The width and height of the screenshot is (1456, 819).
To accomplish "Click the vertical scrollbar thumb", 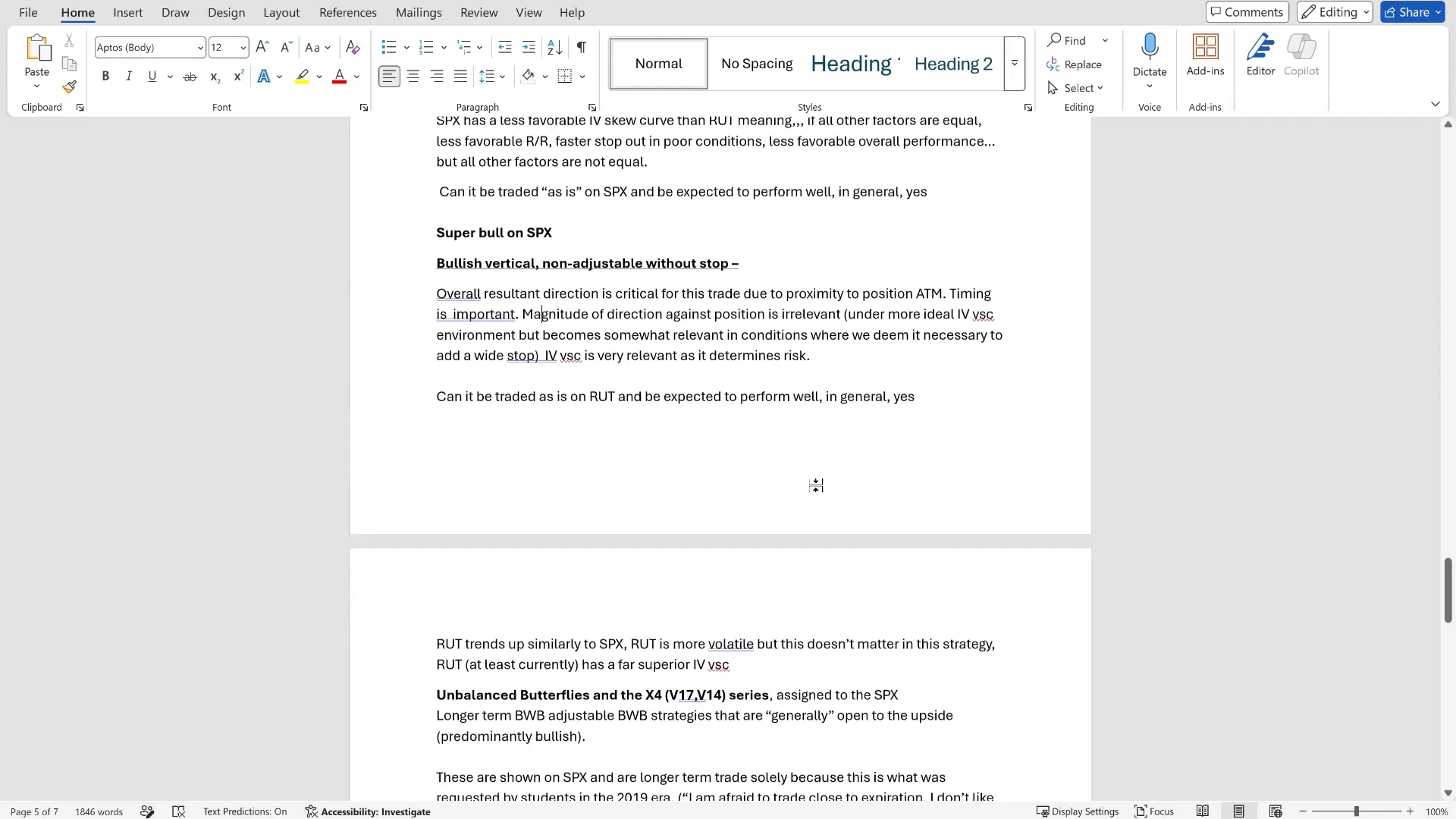I will [x=1448, y=590].
